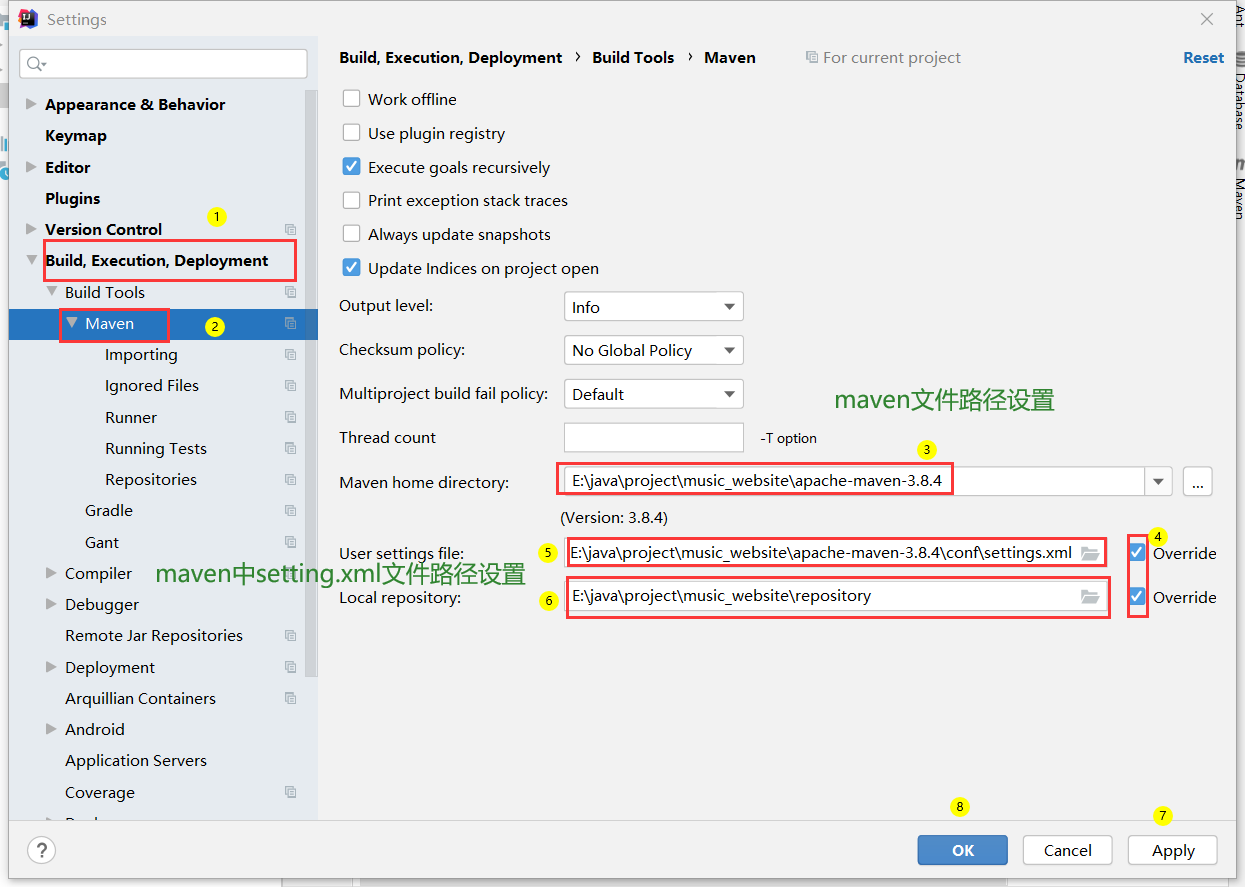The width and height of the screenshot is (1245, 887).
Task: Enable Work offline checkbox
Action: [x=351, y=99]
